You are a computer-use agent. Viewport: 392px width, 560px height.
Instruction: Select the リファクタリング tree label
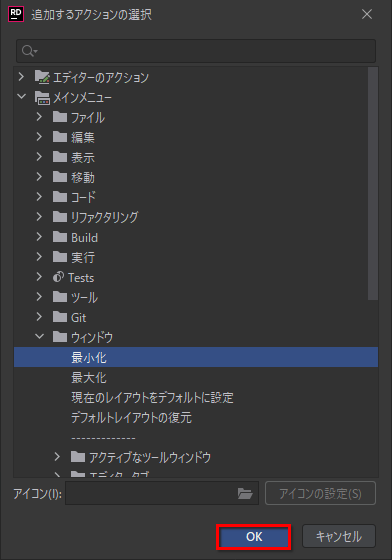click(105, 217)
